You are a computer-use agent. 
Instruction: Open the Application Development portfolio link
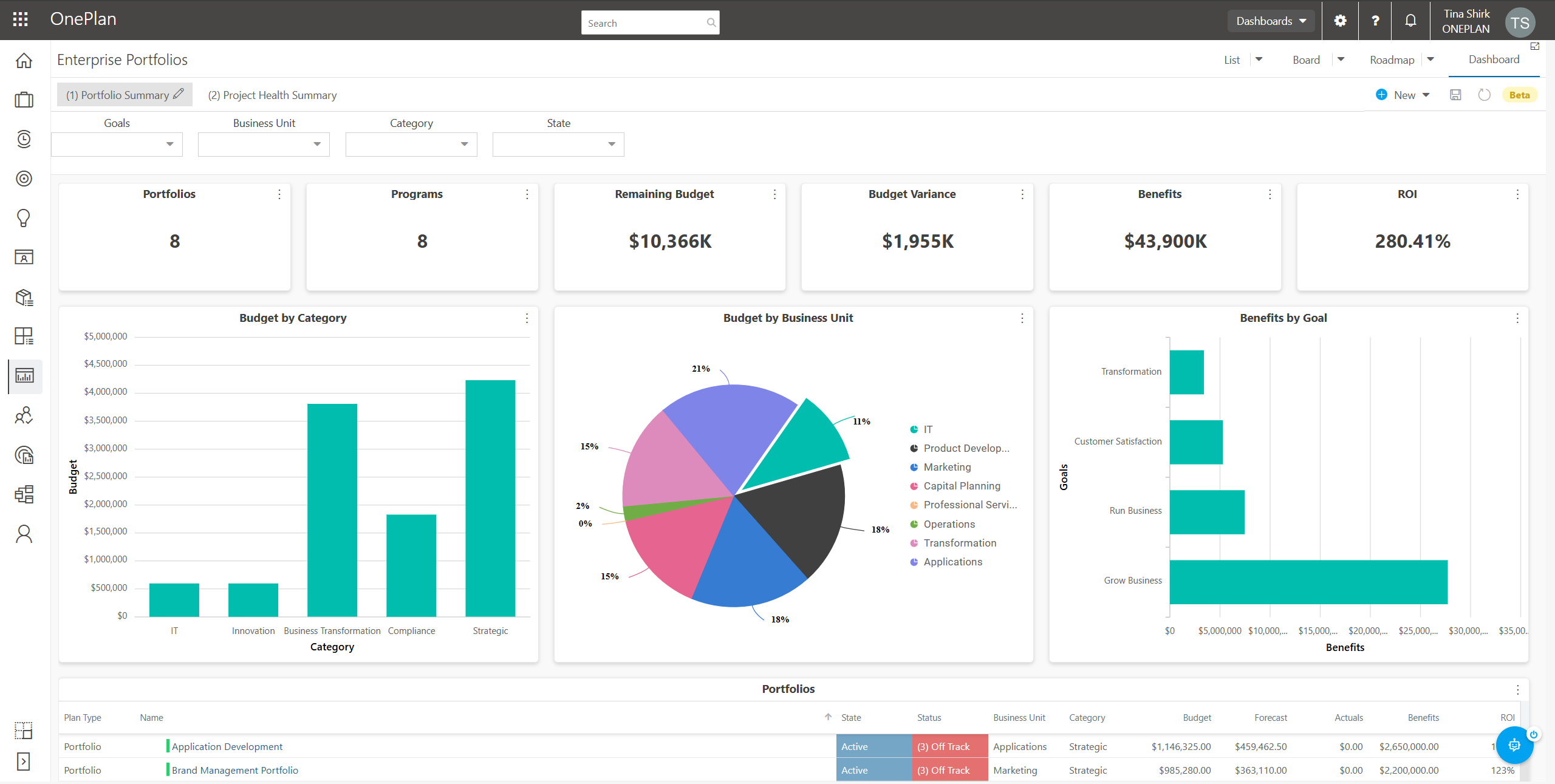click(x=227, y=746)
